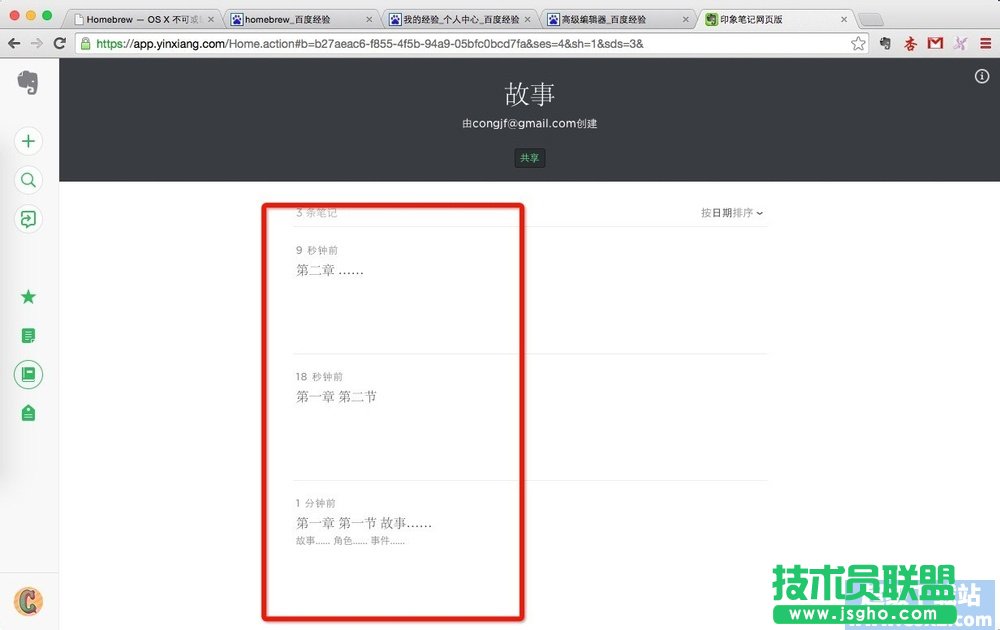The image size is (1000, 630).
Task: Click the green lock icon in address bar
Action: [x=85, y=43]
